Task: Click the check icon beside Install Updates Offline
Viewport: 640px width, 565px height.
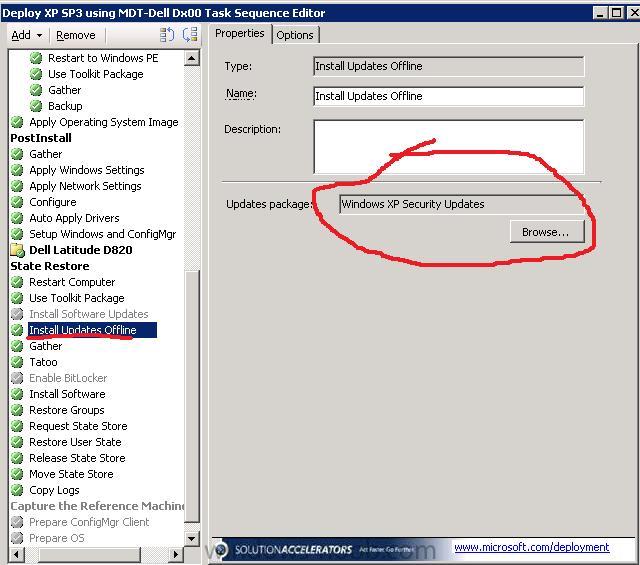Action: (17, 330)
